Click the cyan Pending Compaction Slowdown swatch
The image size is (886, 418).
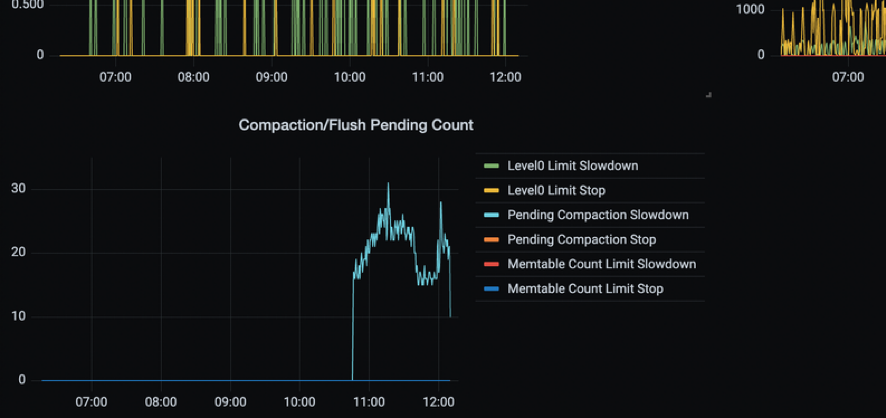coord(492,215)
